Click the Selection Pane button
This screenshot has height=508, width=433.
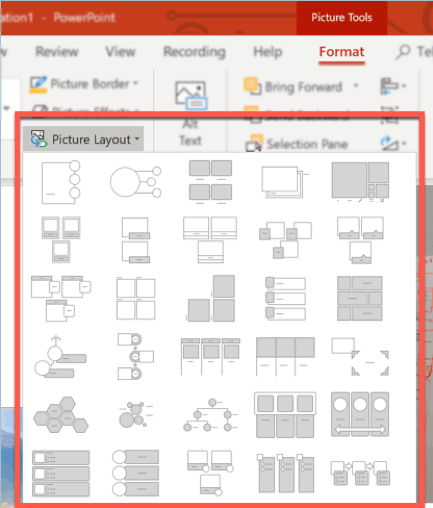point(297,144)
